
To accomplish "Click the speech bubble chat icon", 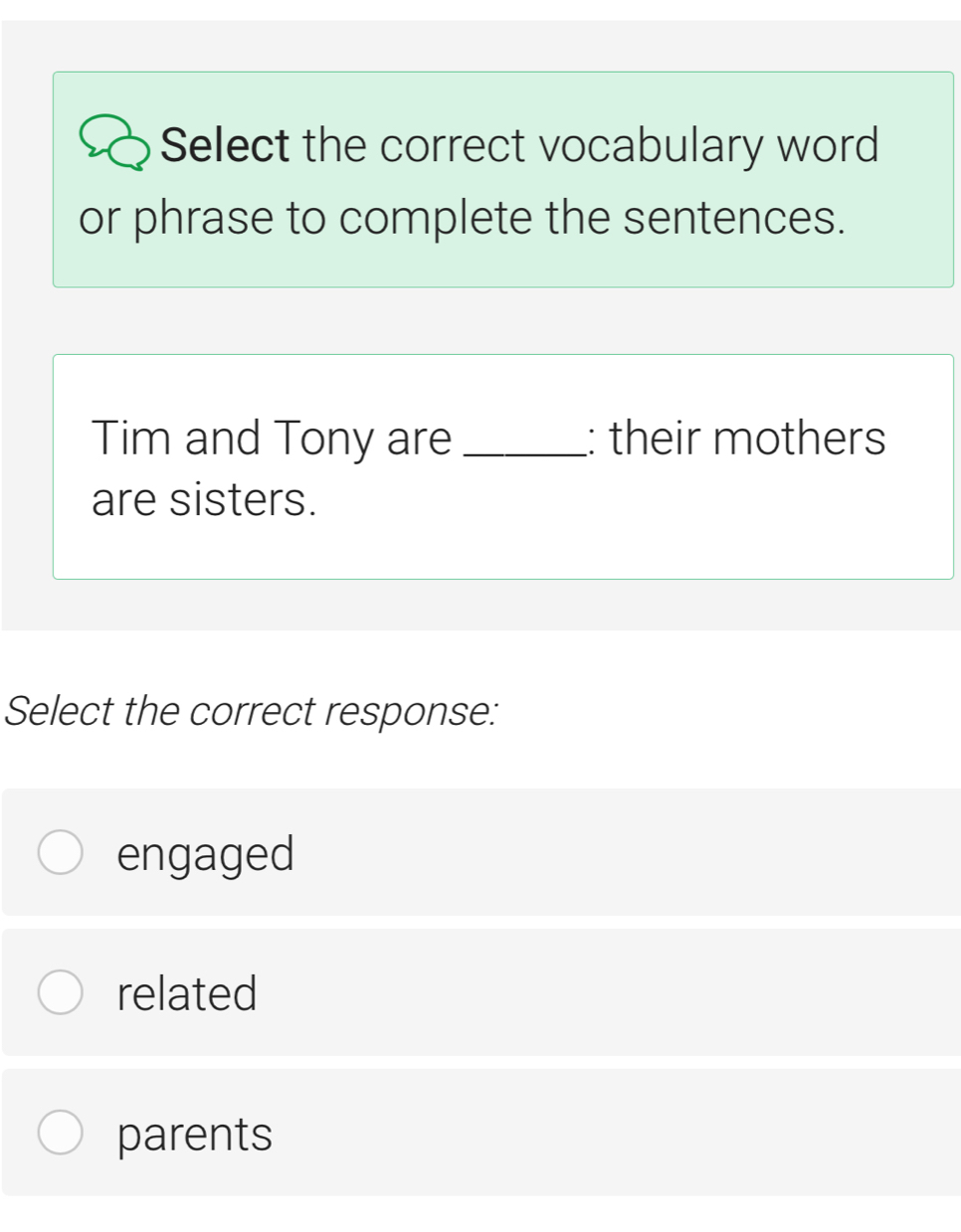I will point(114,144).
